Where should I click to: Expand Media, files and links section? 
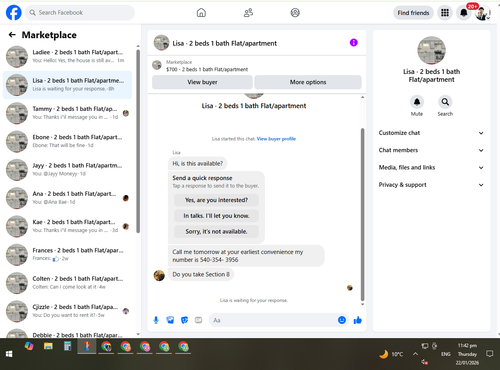coord(431,167)
